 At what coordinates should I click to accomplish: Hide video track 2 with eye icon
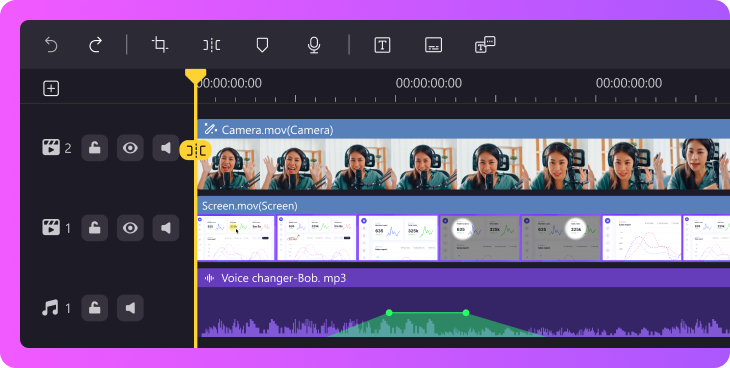[130, 148]
